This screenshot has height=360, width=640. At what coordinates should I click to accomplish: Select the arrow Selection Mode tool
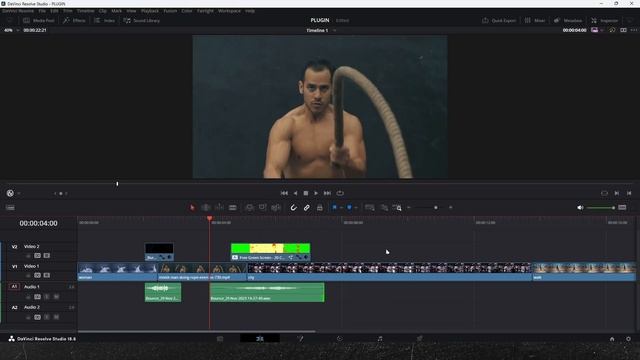click(192, 208)
